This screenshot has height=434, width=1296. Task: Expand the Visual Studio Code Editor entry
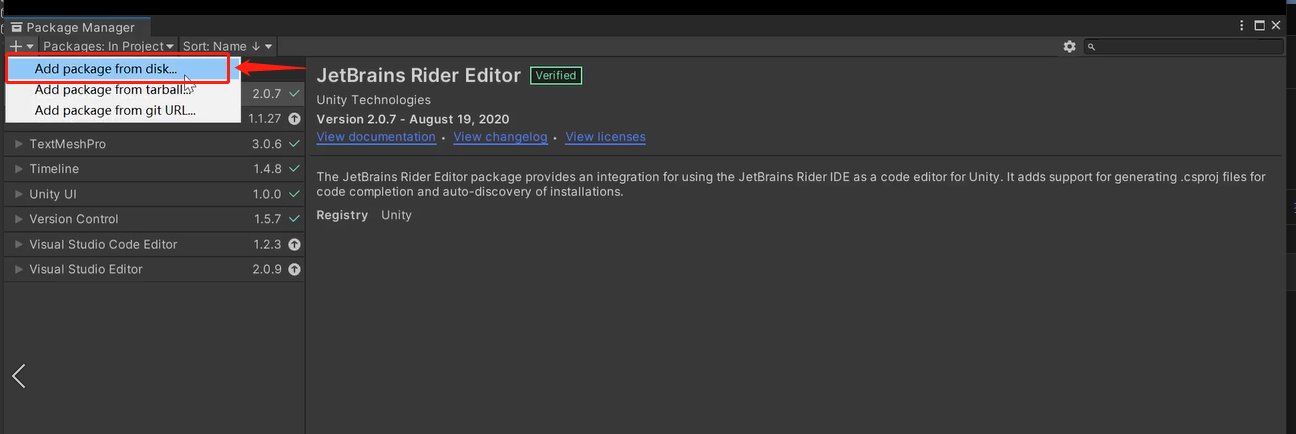[x=18, y=244]
